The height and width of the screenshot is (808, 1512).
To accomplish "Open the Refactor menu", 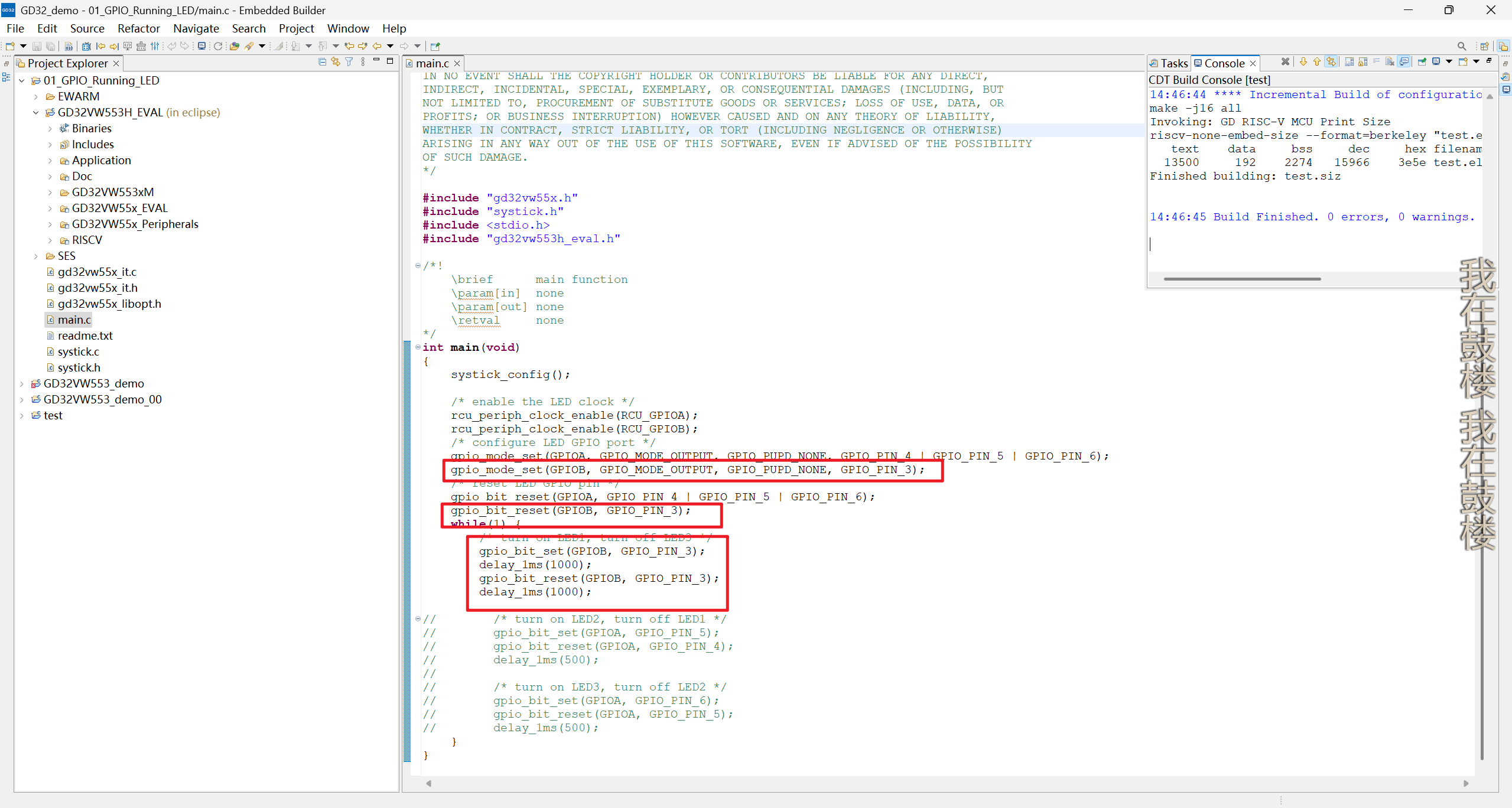I will 138,28.
